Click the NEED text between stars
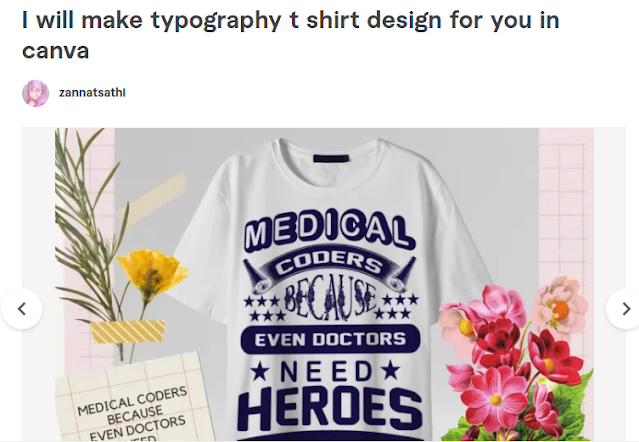 (x=325, y=371)
